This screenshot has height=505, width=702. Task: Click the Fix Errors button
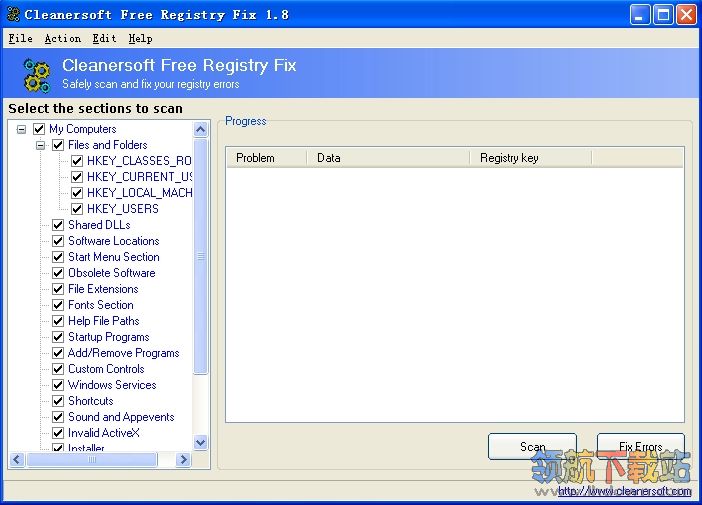(641, 446)
